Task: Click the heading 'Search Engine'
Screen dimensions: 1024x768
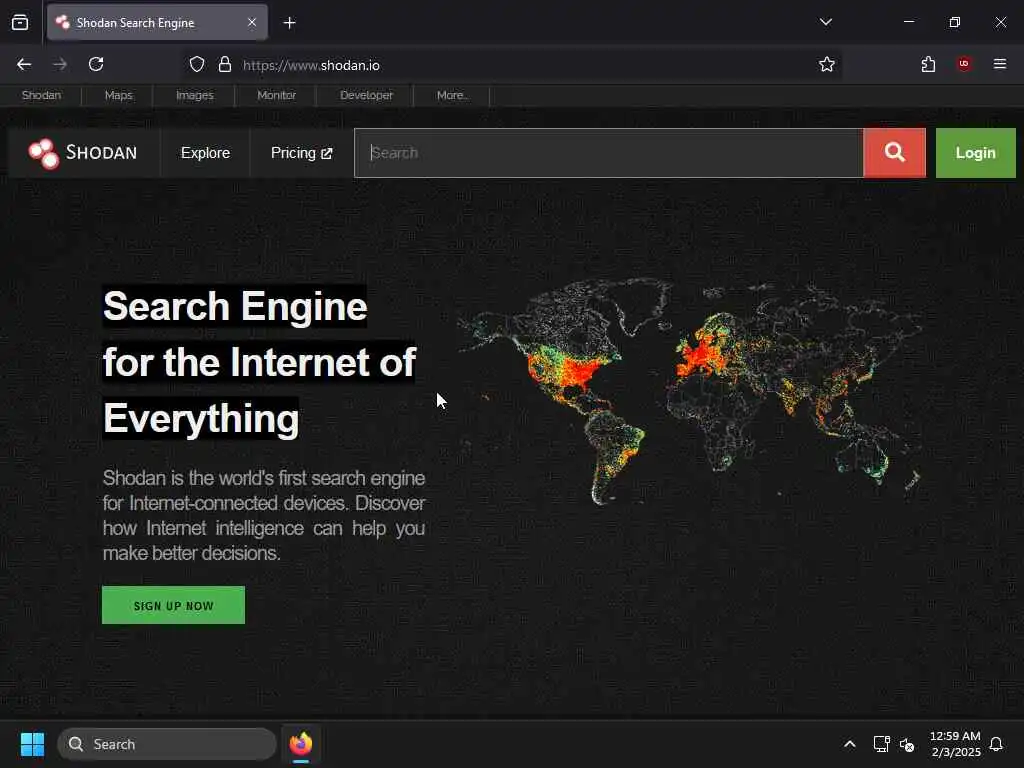Action: coord(235,306)
